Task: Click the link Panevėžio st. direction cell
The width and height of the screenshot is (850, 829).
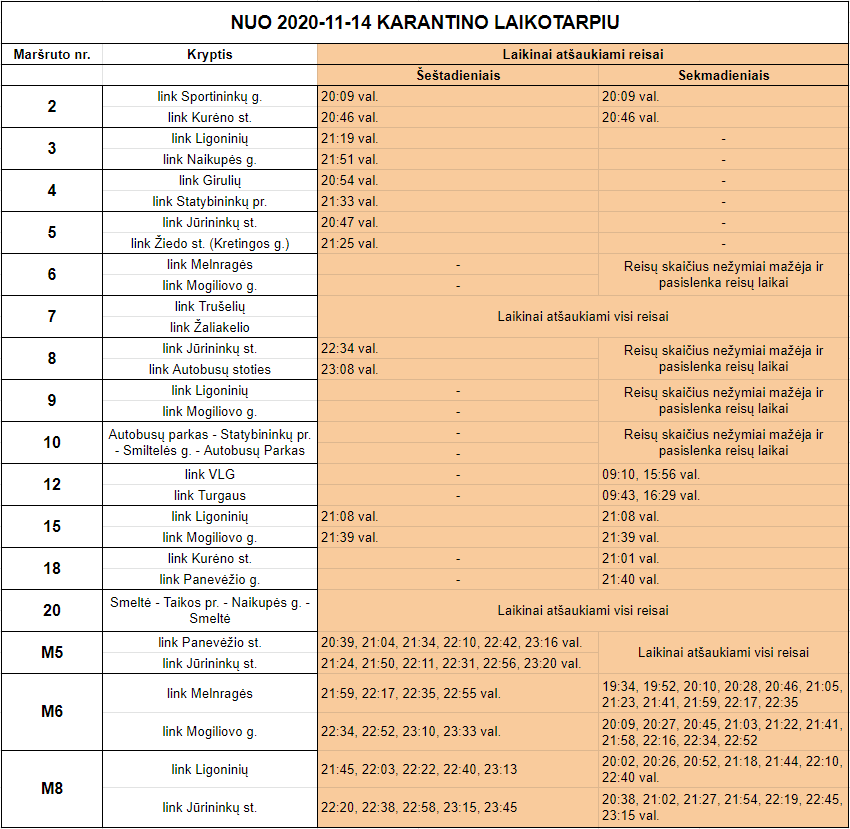Action: 210,642
